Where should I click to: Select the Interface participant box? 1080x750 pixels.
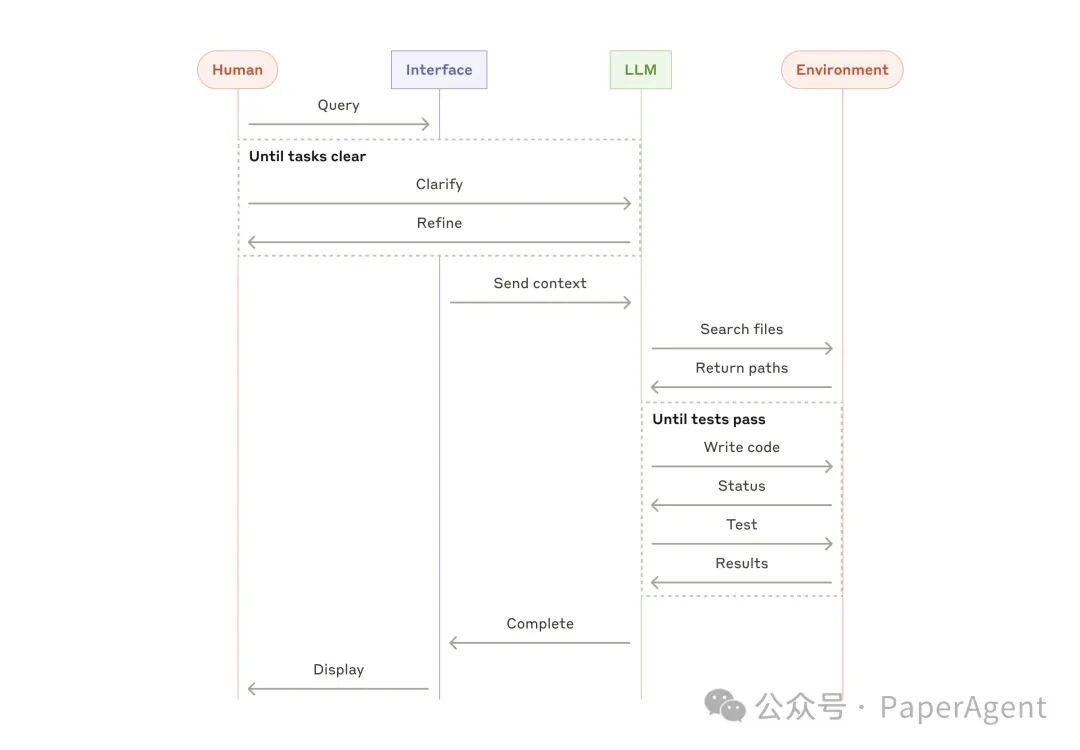click(x=439, y=70)
